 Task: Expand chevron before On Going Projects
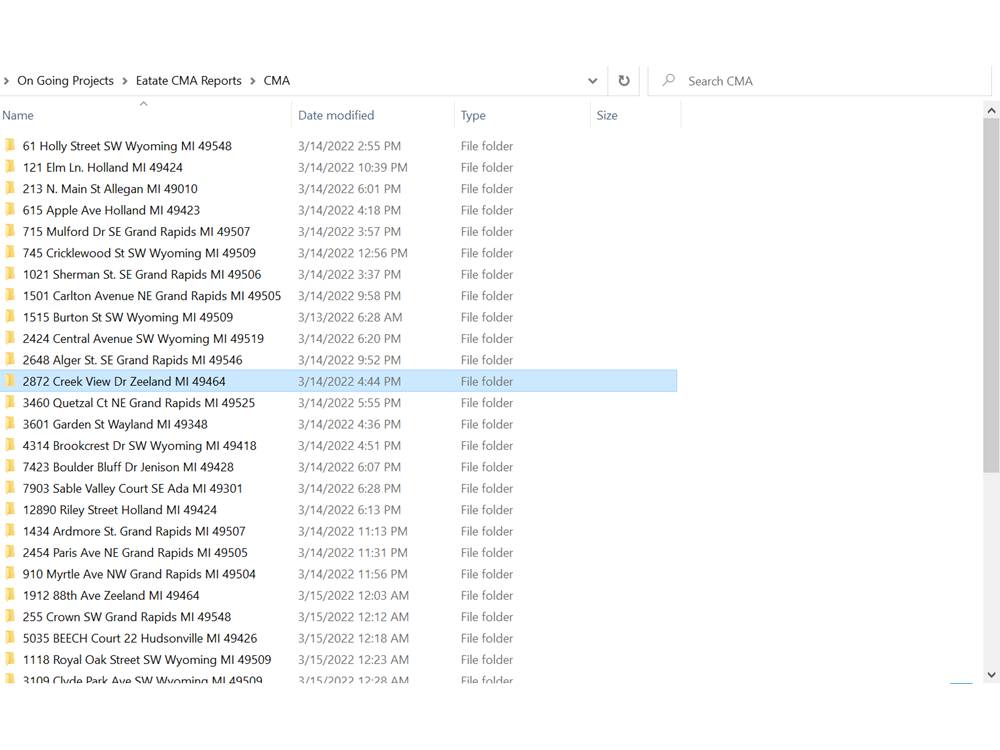[6, 81]
